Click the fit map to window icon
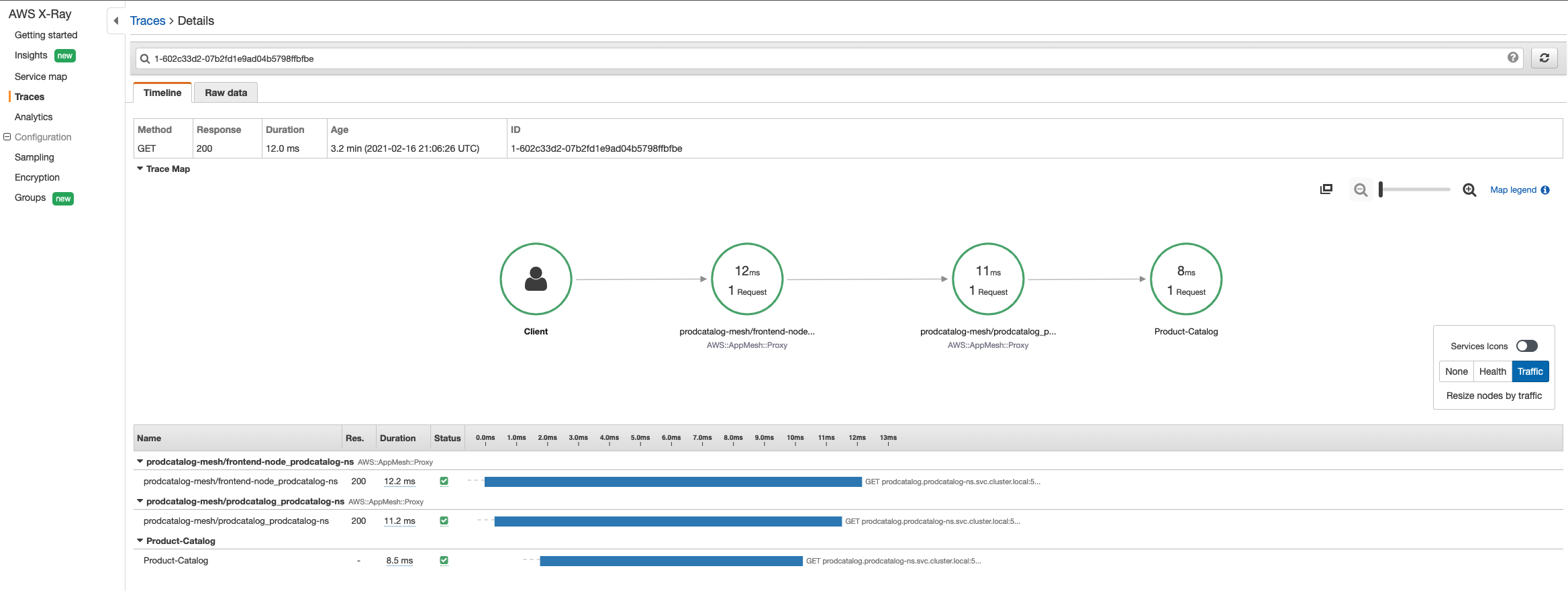 point(1326,189)
